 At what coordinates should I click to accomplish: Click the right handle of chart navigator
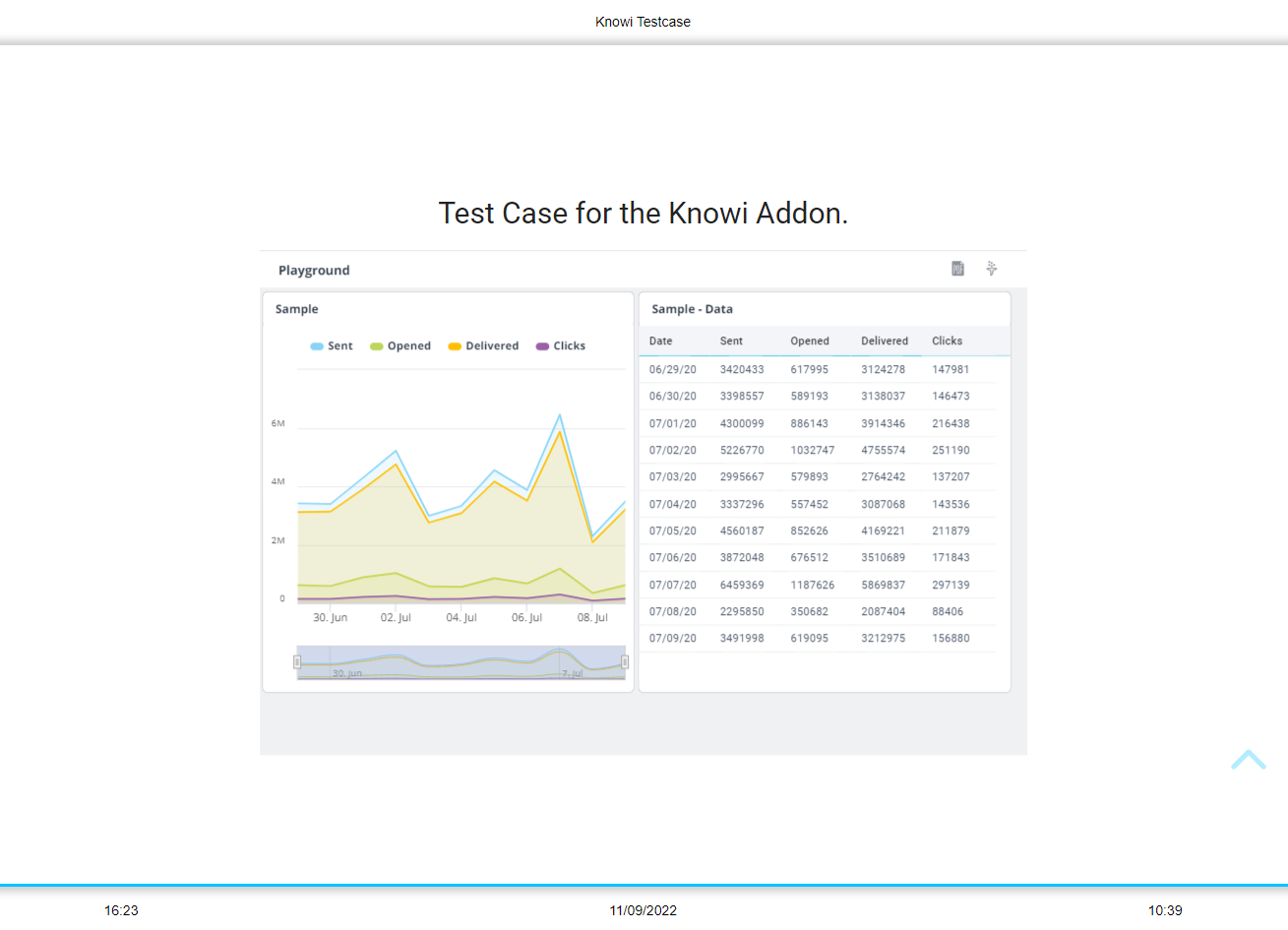coord(625,662)
